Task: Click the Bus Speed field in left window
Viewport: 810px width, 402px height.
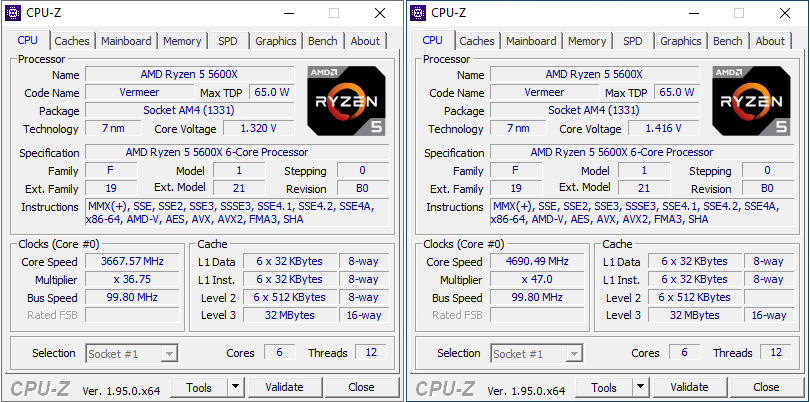Action: (x=132, y=298)
